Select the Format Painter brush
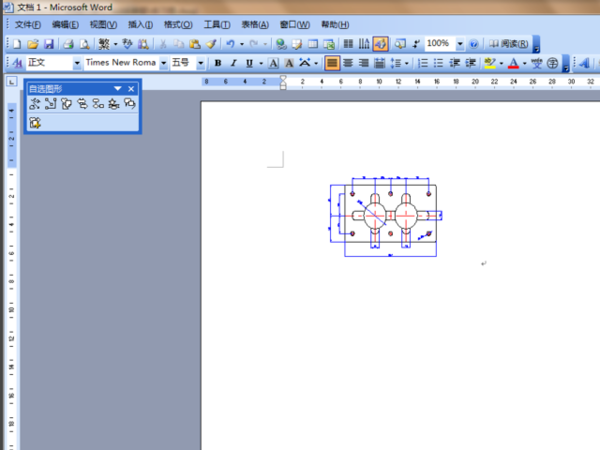This screenshot has height=450, width=600. click(211, 44)
